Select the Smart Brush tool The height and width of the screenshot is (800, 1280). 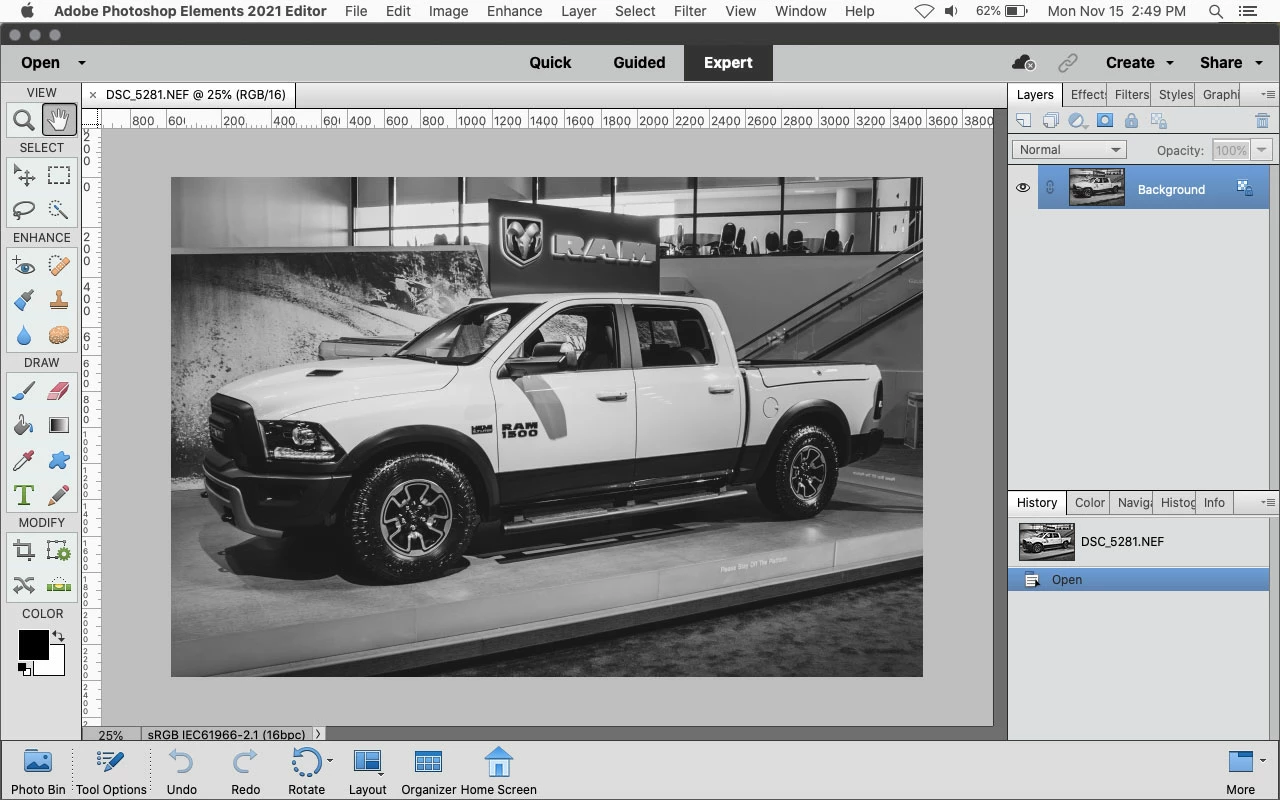pos(24,300)
